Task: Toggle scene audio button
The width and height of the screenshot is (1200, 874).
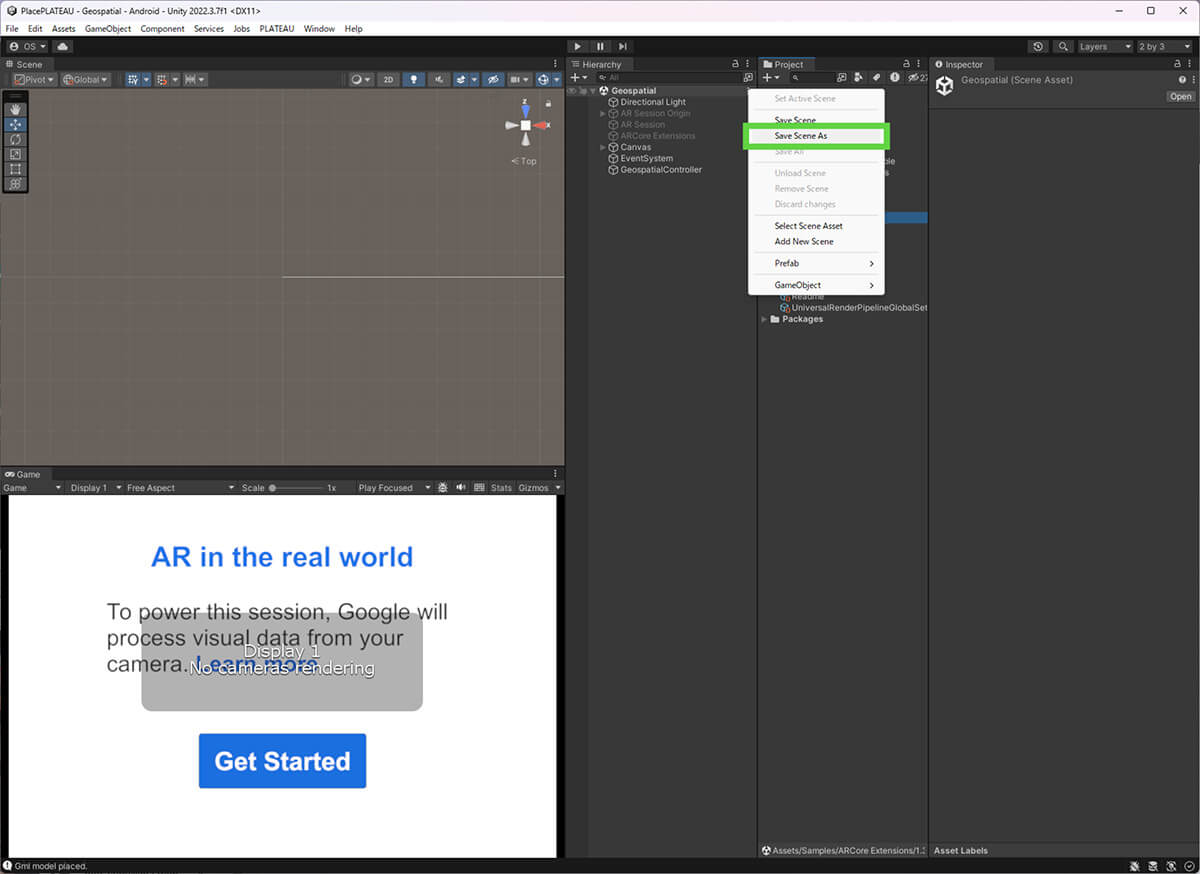Action: (x=438, y=79)
